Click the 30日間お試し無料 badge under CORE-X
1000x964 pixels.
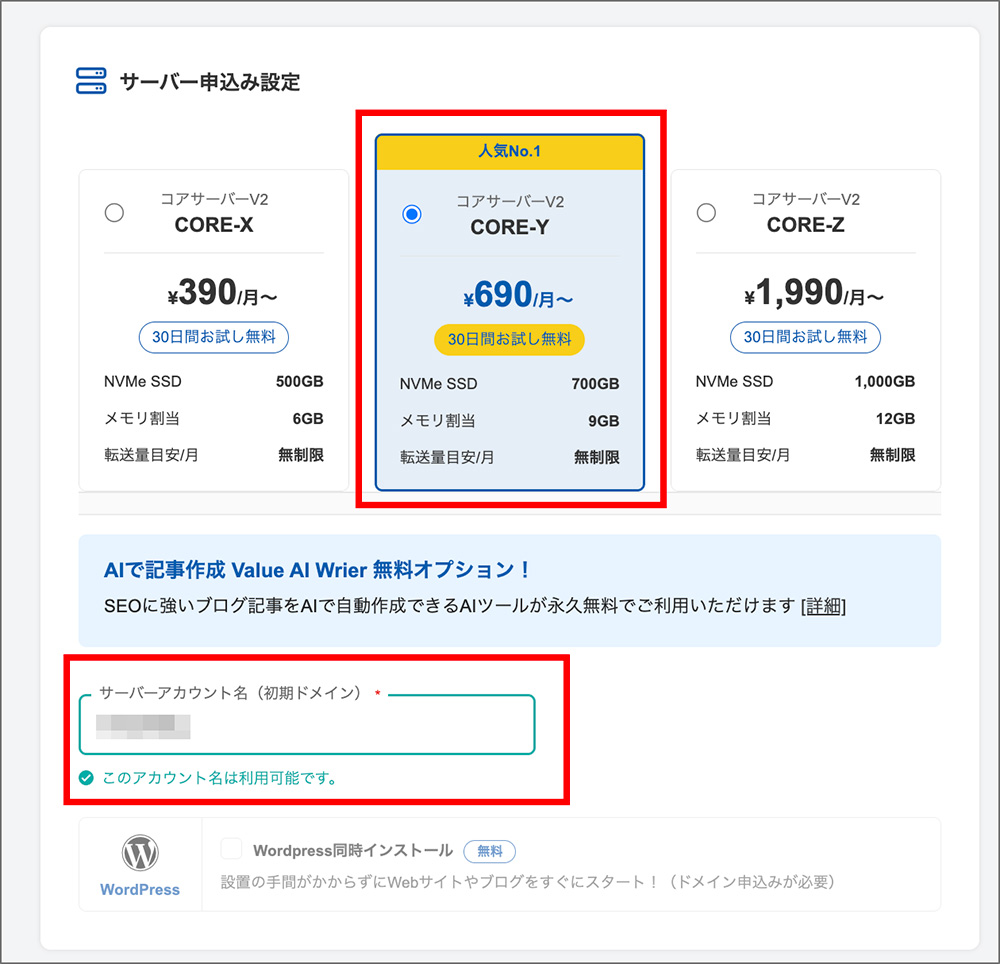click(x=213, y=337)
